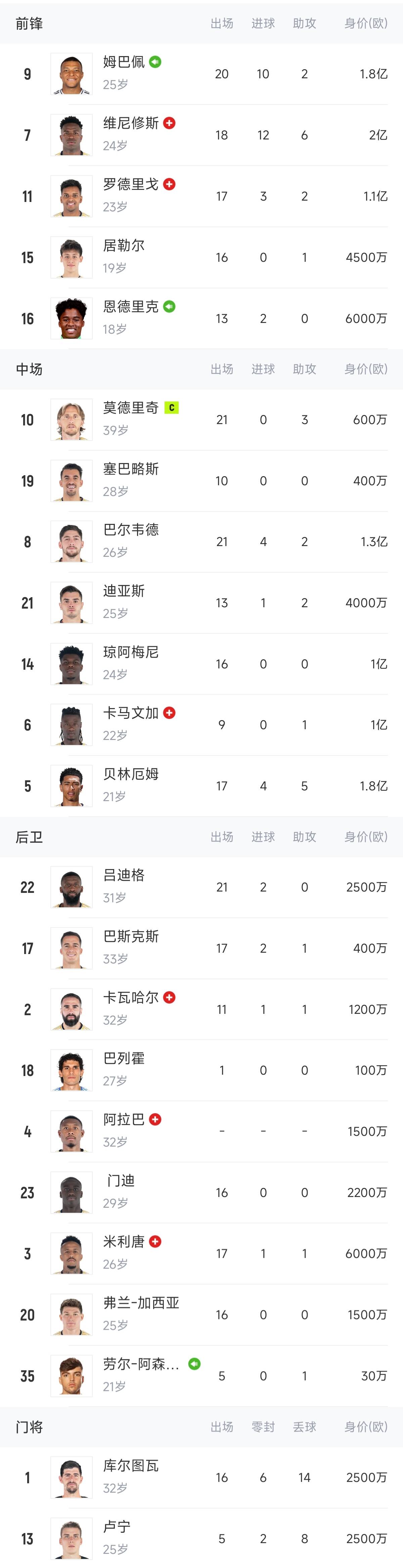Click the injury cross icon beside 罗德里戈
This screenshot has width=403, height=1568.
point(169,184)
